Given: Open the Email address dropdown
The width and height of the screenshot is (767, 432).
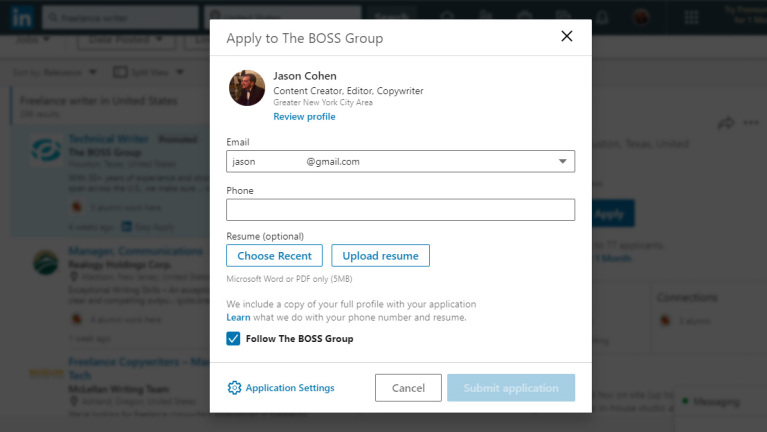Looking at the screenshot, I should click(400, 161).
